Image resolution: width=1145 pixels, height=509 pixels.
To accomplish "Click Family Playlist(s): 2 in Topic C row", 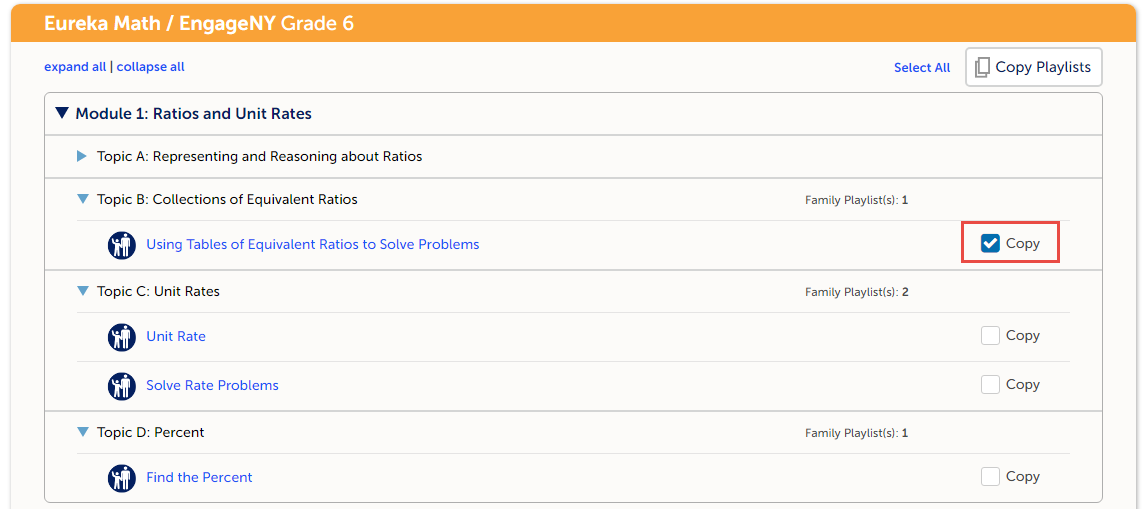I will pos(857,292).
